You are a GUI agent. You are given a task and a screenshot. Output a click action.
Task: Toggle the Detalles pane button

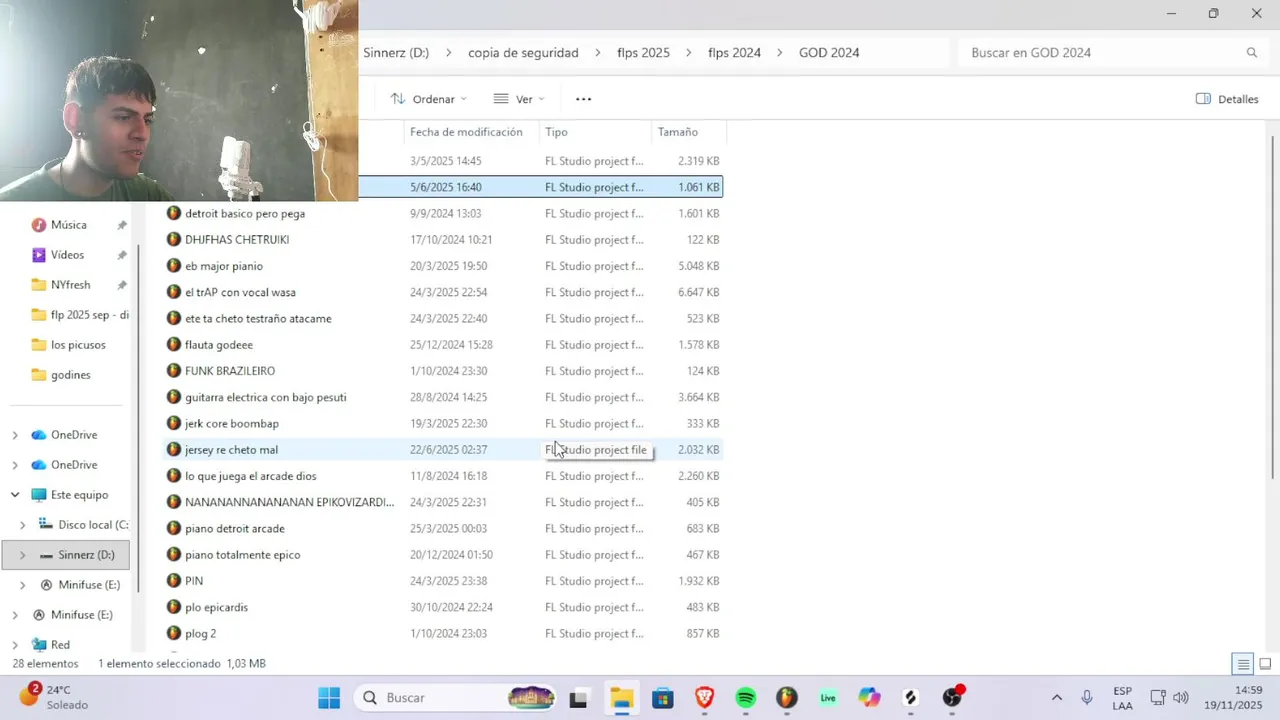coord(1227,99)
